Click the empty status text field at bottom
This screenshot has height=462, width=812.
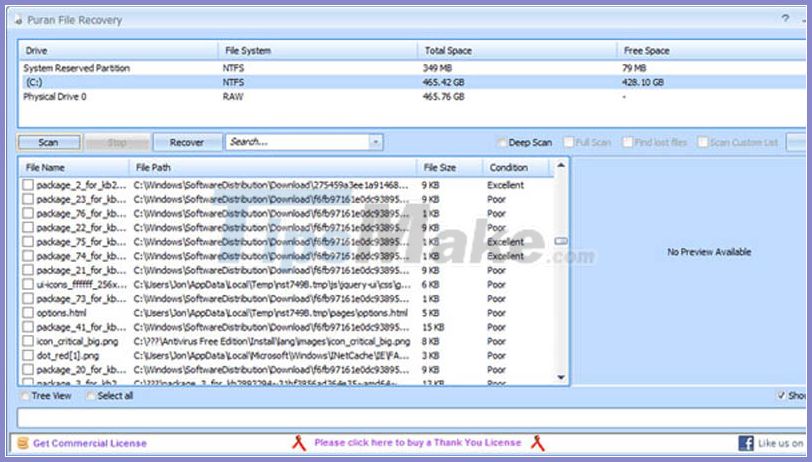(412, 418)
